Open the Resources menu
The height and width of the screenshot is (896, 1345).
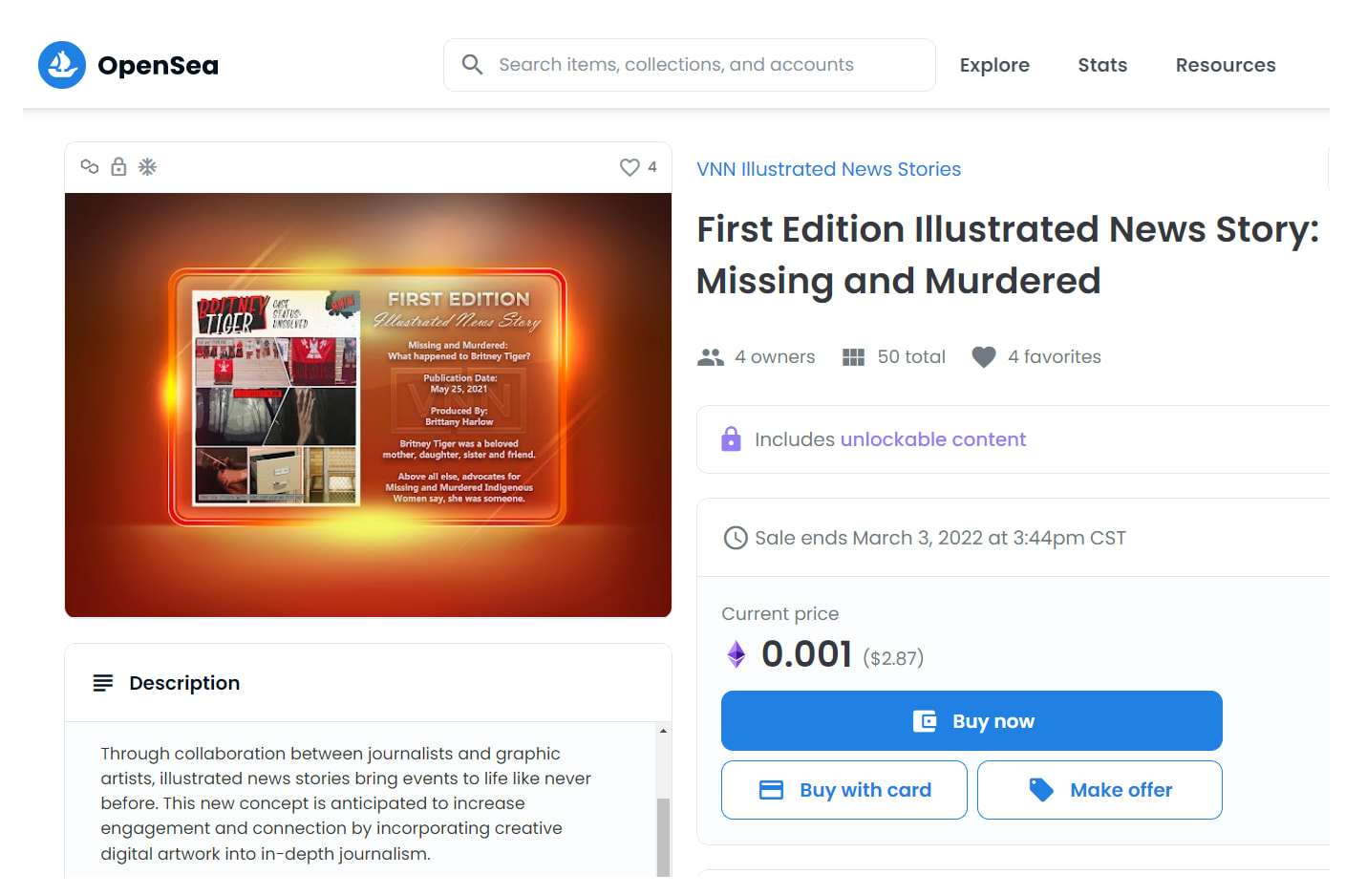(1226, 65)
